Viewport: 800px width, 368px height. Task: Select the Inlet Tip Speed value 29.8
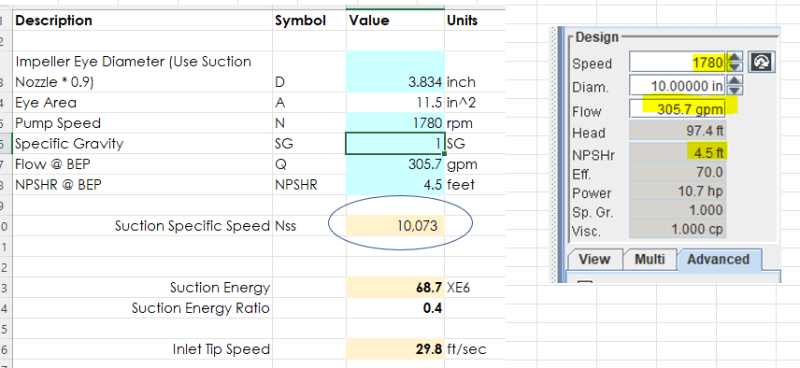pyautogui.click(x=395, y=349)
